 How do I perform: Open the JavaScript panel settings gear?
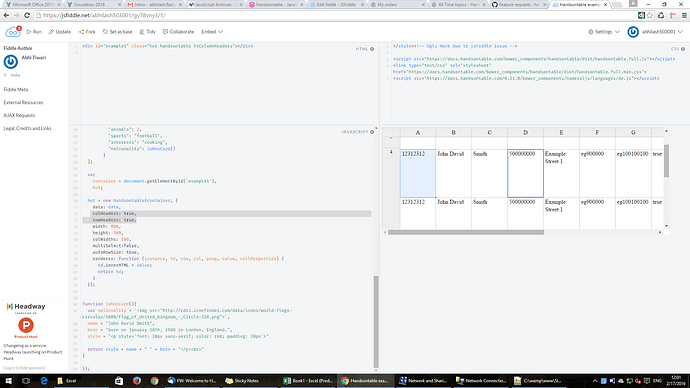click(372, 132)
